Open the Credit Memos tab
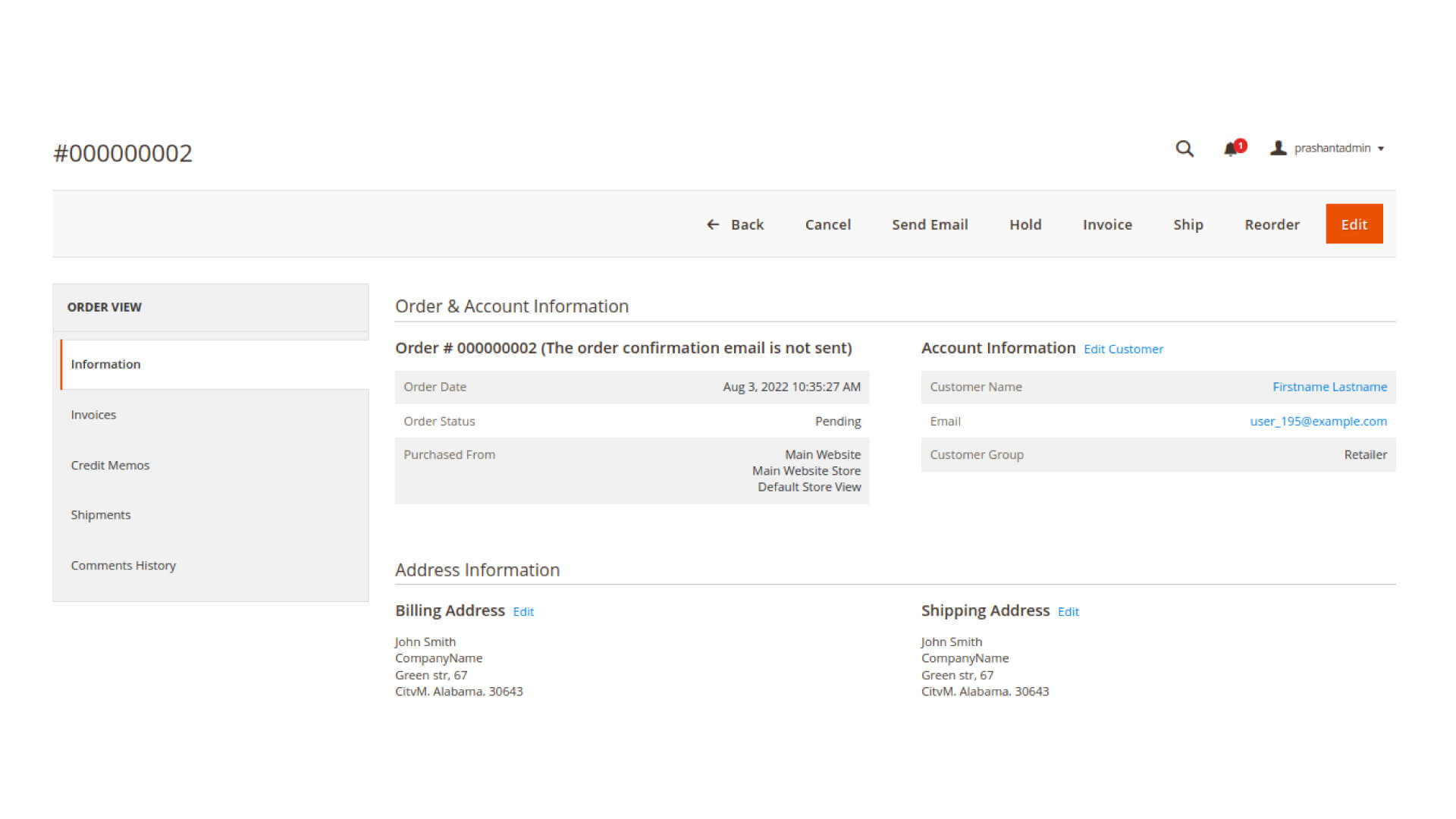Image resolution: width=1456 pixels, height=819 pixels. pyautogui.click(x=110, y=465)
